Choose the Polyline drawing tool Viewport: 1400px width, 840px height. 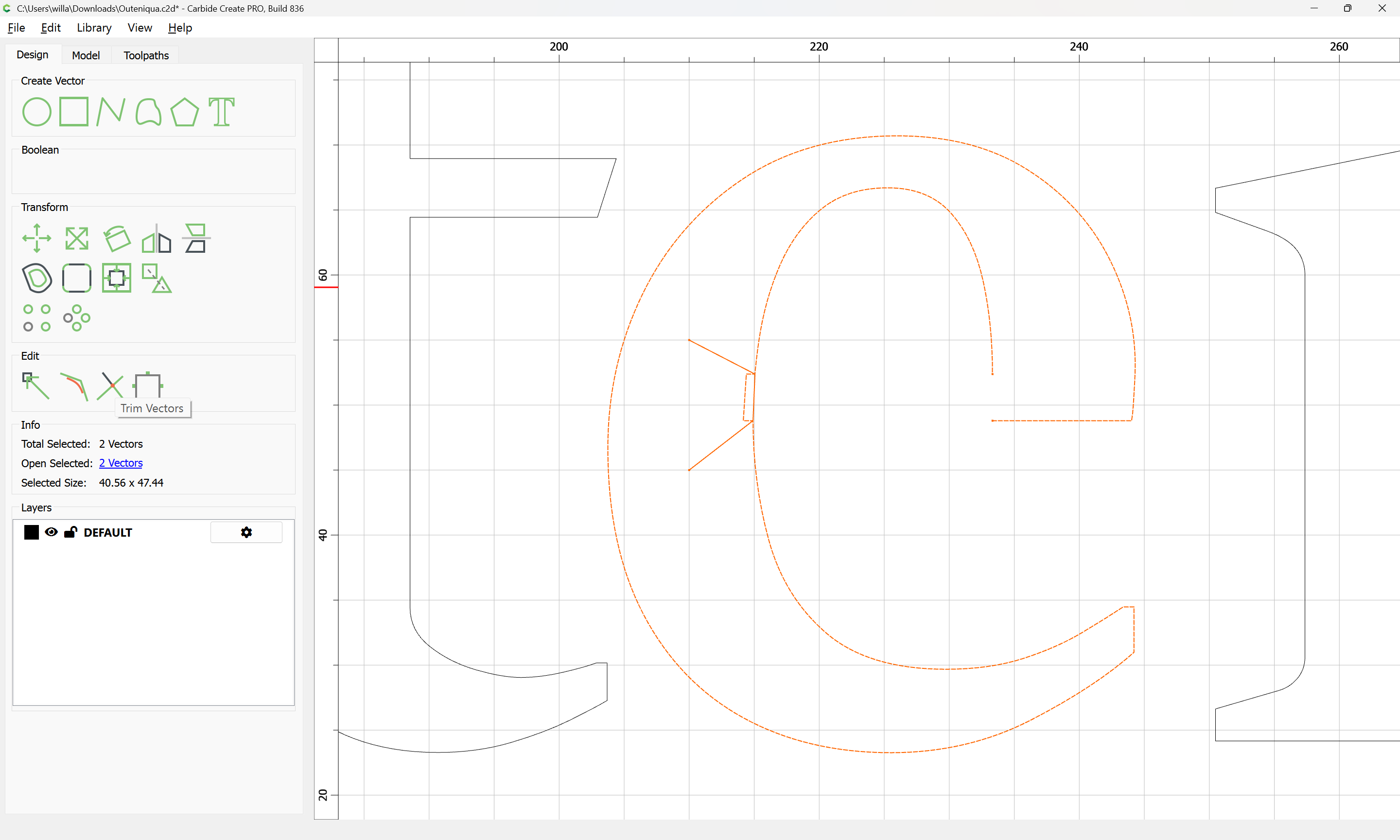[110, 111]
